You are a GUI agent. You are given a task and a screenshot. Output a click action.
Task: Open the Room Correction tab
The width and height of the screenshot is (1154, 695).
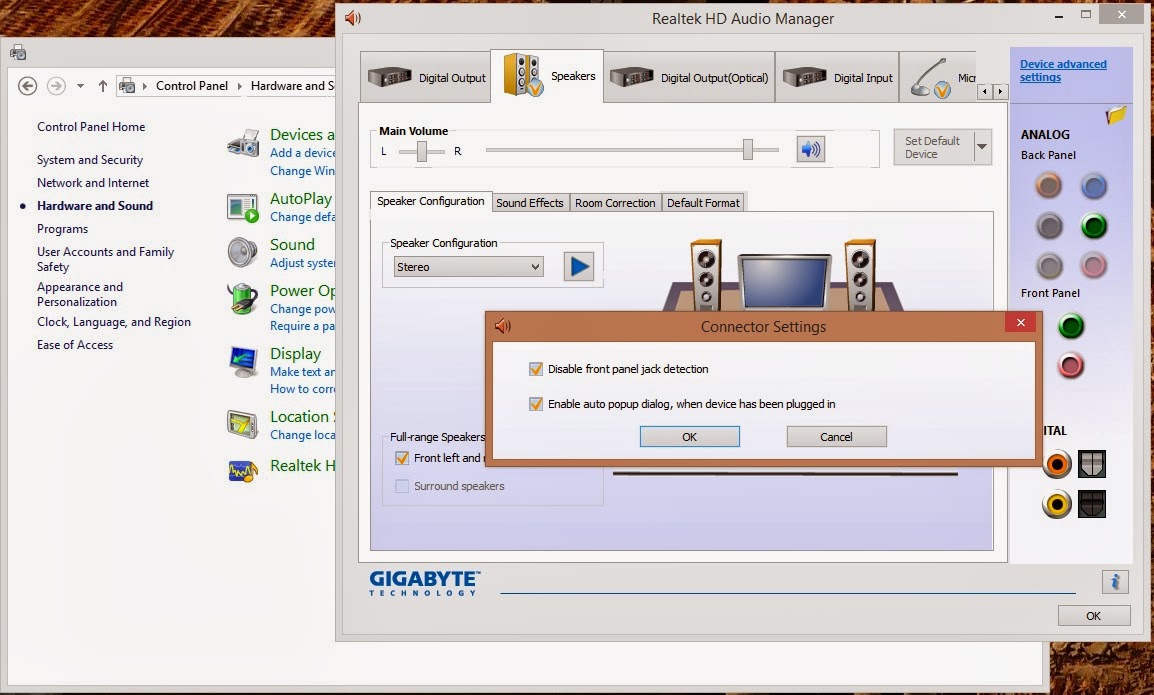pyautogui.click(x=615, y=202)
